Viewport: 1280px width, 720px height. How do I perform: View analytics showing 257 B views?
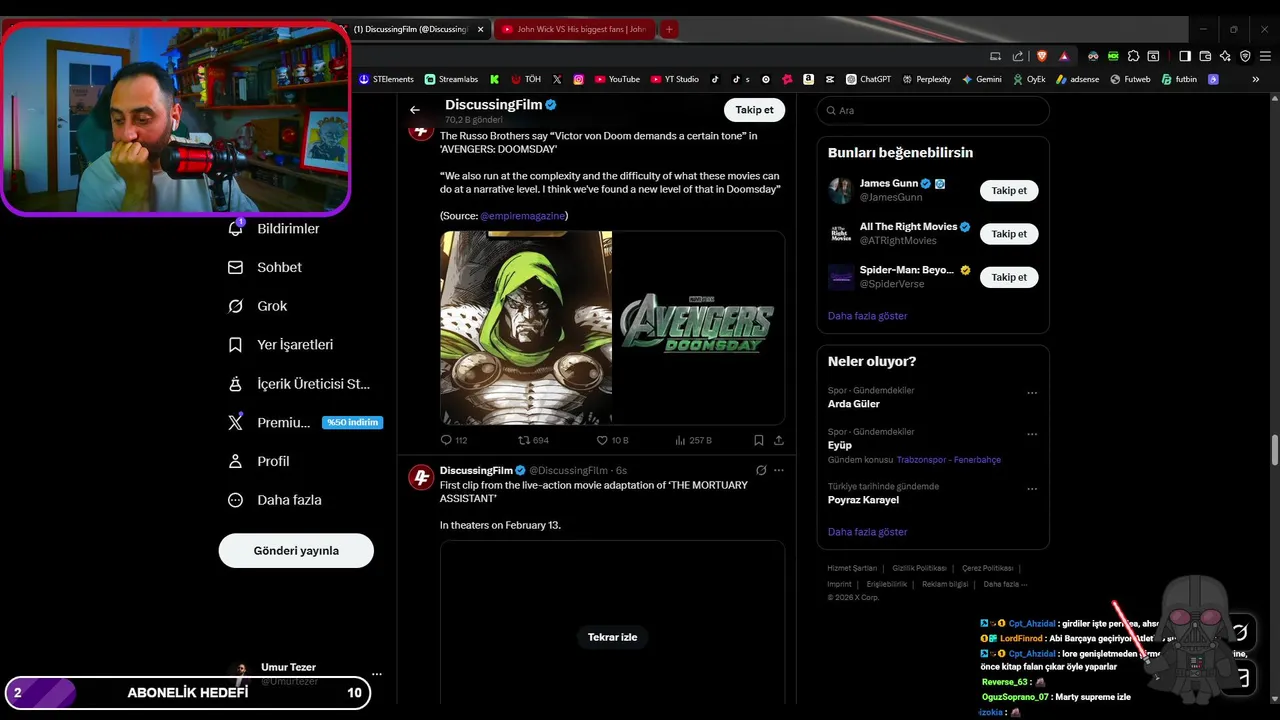tap(693, 440)
